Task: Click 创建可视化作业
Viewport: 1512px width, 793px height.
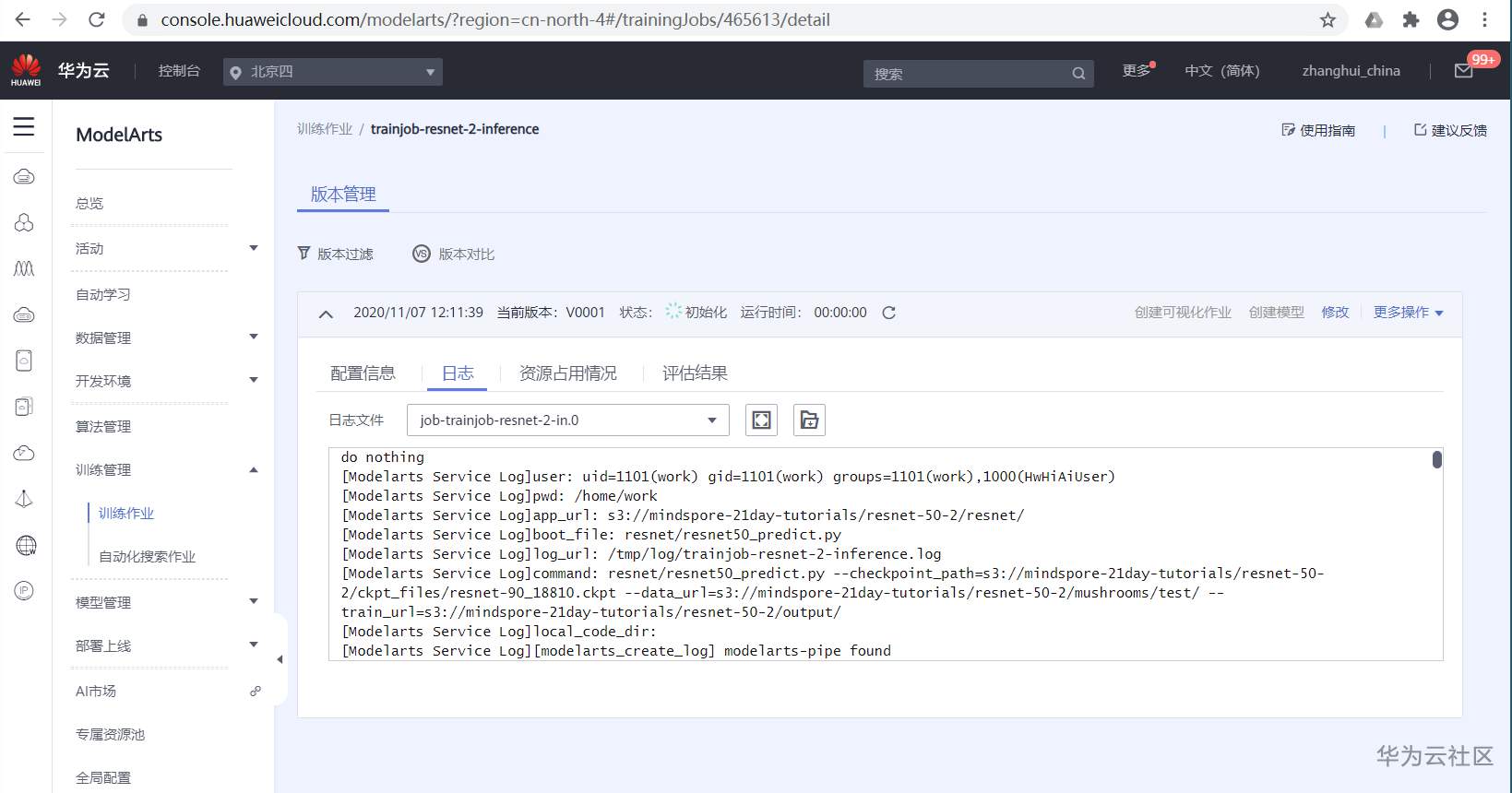Action: (1183, 313)
